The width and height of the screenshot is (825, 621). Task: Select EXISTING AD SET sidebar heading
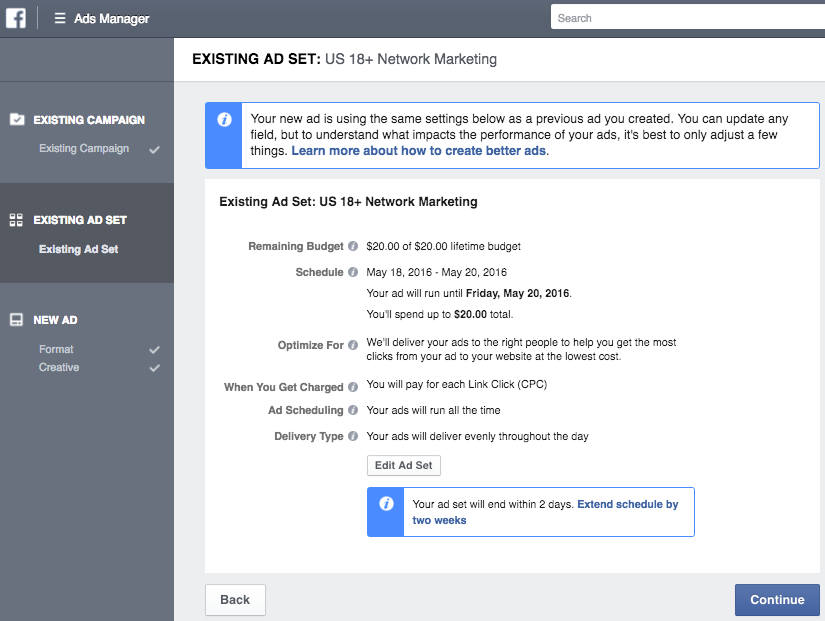tap(80, 220)
